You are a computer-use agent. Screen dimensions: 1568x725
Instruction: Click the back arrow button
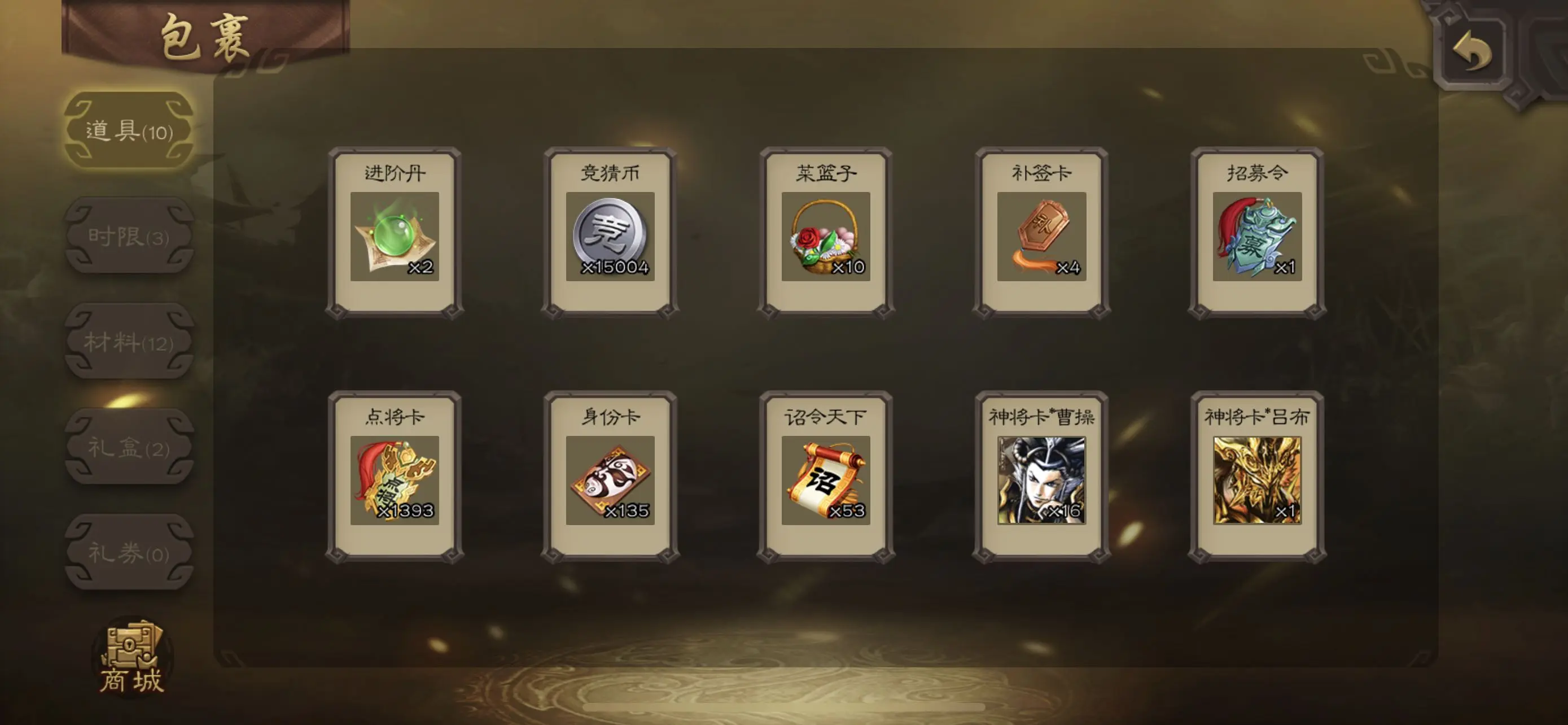1471,52
